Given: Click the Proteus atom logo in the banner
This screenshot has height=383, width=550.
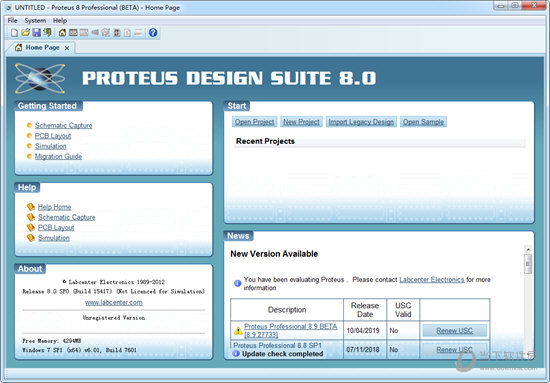Looking at the screenshot, I should point(40,78).
